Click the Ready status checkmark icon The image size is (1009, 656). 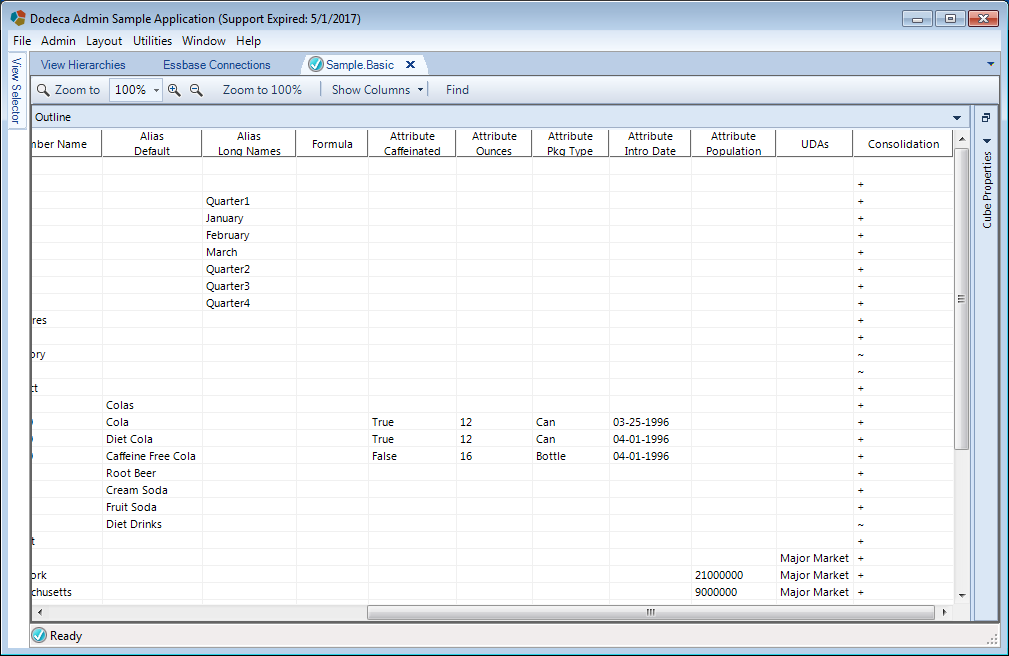(x=39, y=635)
